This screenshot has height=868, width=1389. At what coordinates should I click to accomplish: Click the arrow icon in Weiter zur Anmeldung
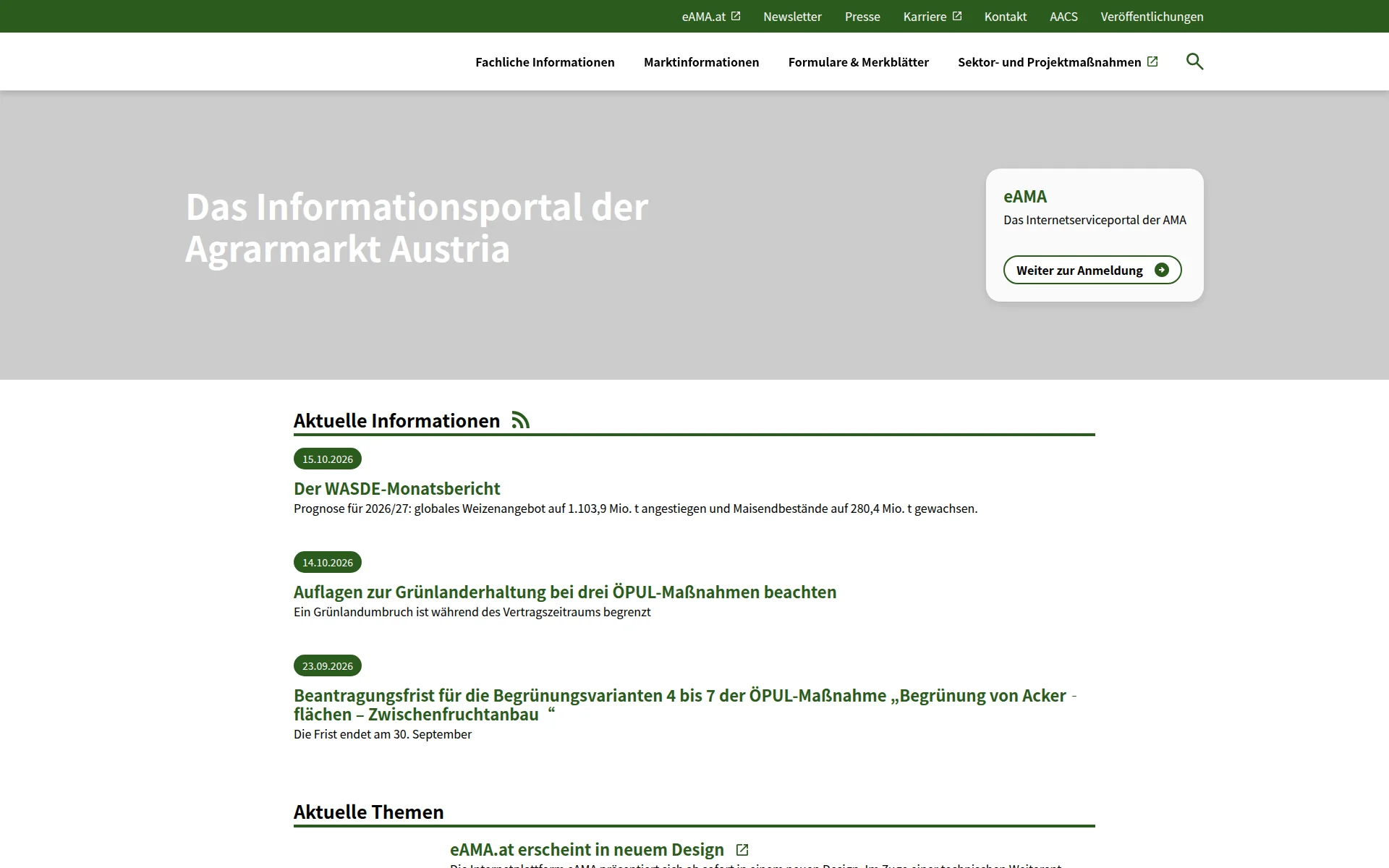point(1161,270)
